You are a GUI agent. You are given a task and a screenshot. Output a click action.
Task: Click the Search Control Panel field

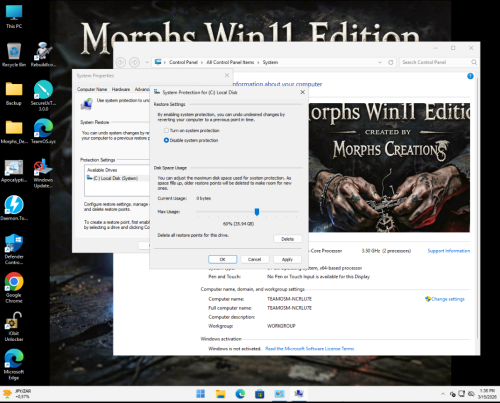click(435, 62)
